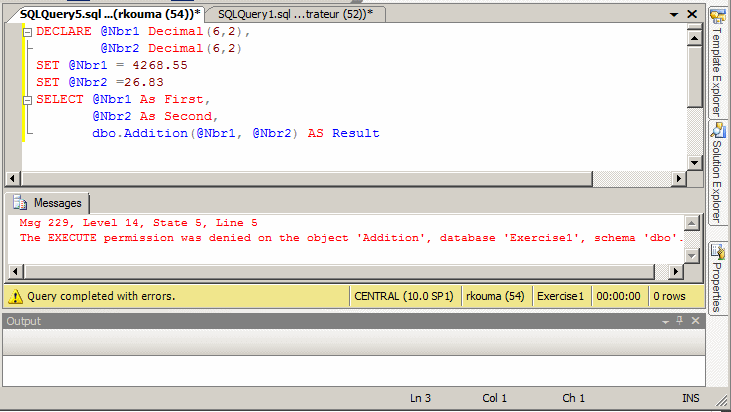The width and height of the screenshot is (731, 412).
Task: Click the Exercise1 database status entry
Action: [x=560, y=296]
